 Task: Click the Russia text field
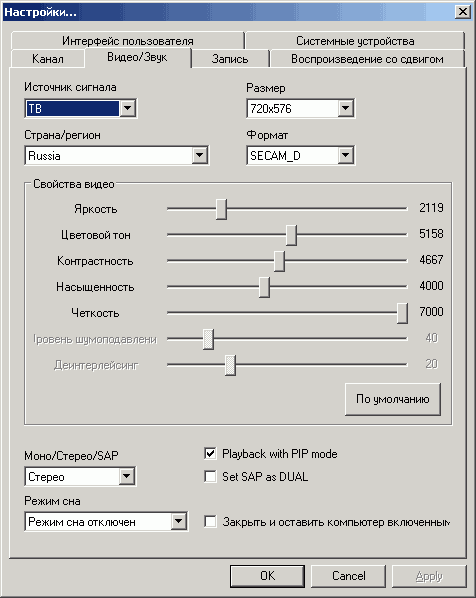click(109, 156)
